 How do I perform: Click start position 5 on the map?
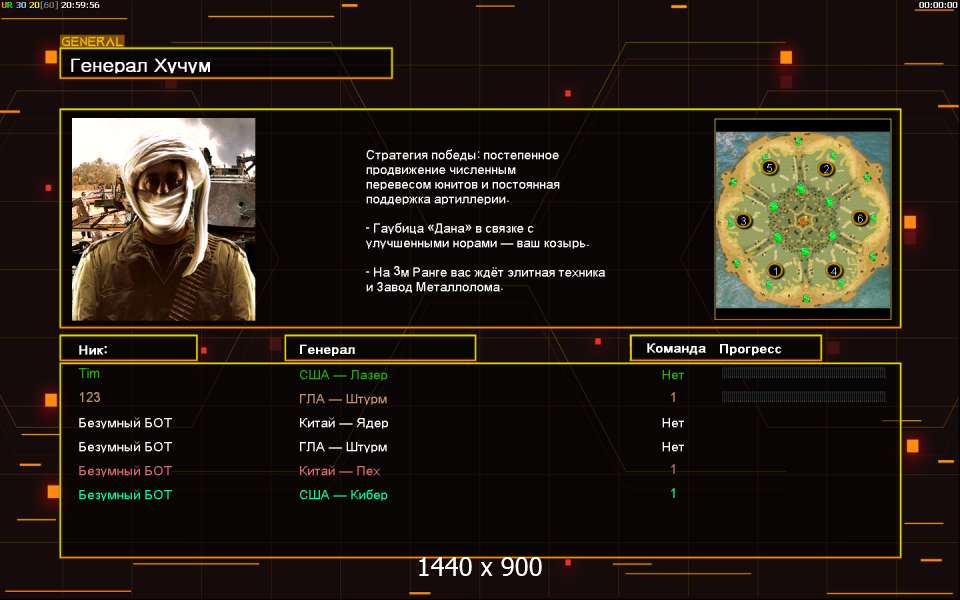point(769,167)
